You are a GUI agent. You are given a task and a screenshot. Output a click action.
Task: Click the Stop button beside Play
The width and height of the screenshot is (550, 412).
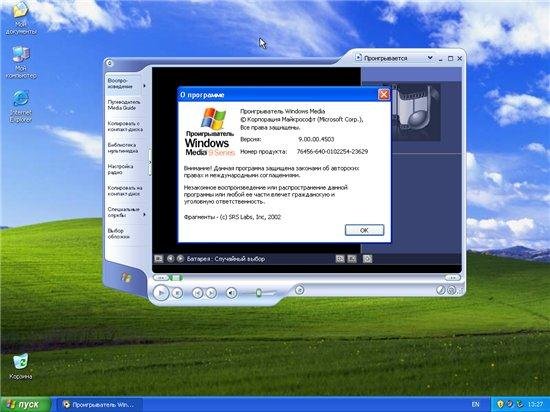pyautogui.click(x=177, y=293)
